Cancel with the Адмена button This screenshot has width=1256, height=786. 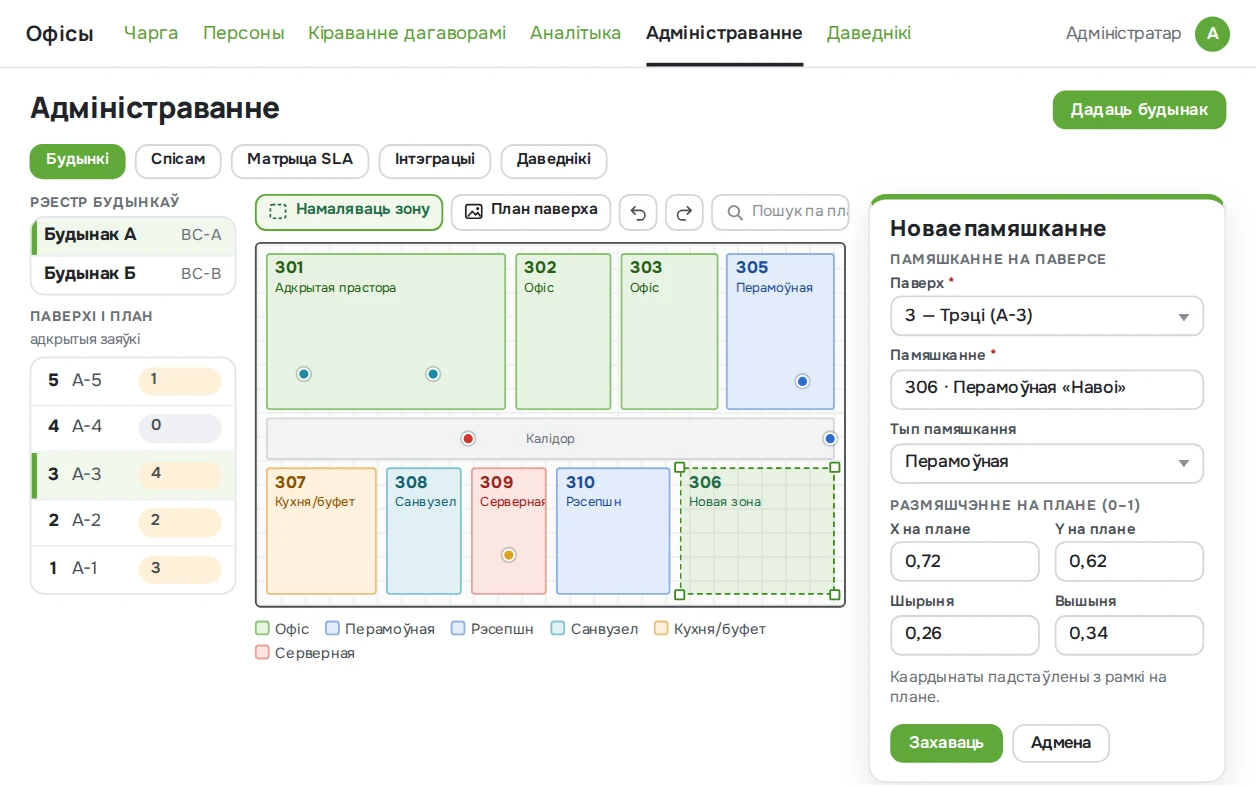coord(1061,743)
